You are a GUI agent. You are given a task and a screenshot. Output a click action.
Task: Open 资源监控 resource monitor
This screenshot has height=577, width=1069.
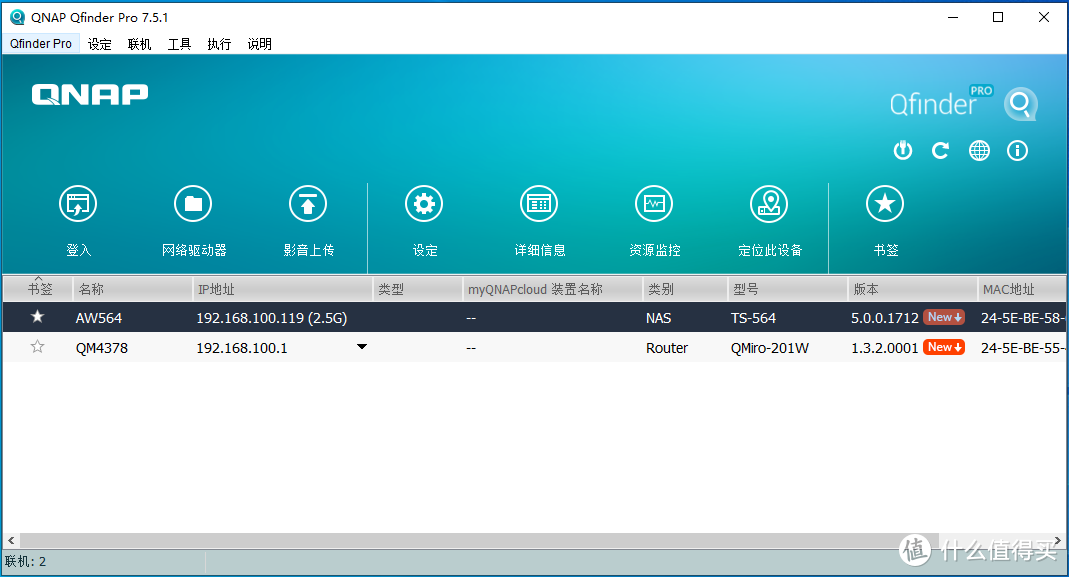tap(654, 204)
